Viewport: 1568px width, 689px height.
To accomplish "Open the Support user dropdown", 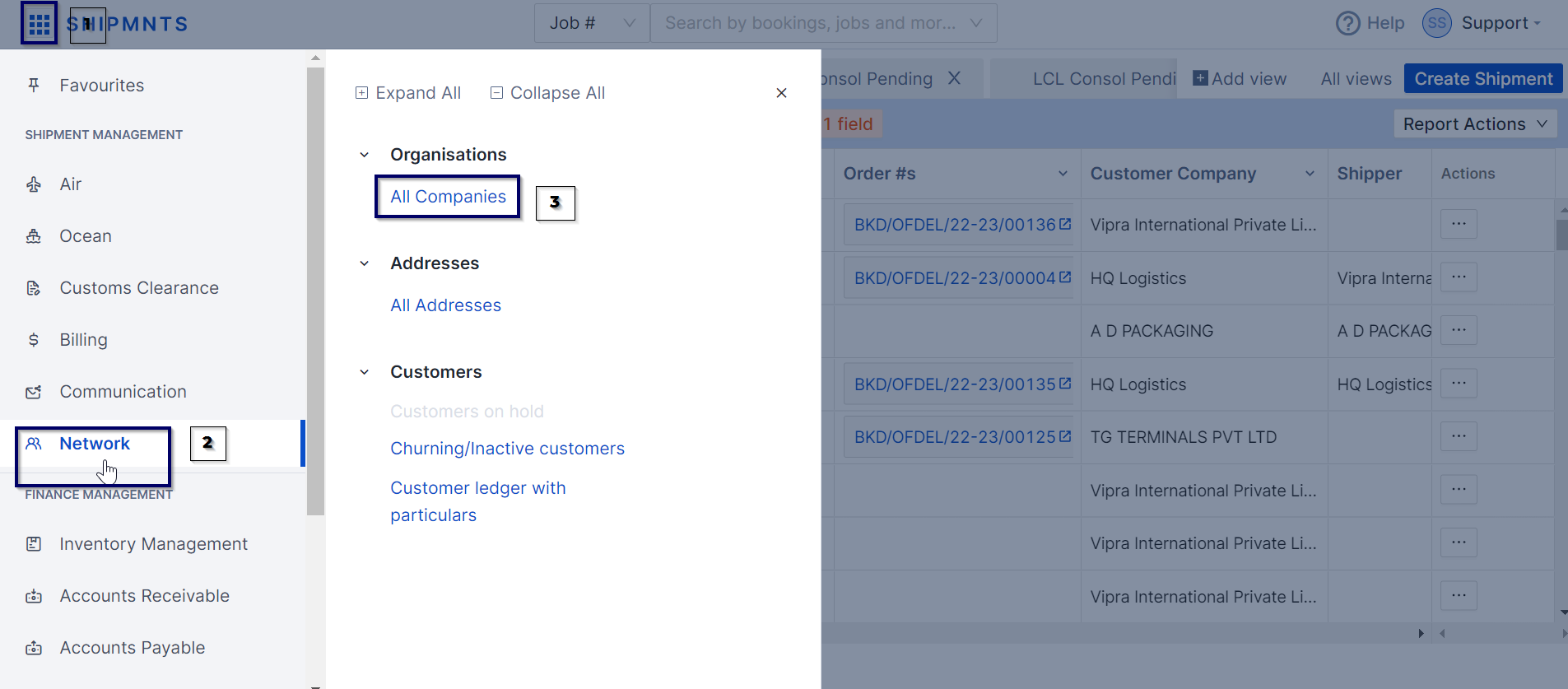I will pyautogui.click(x=1501, y=23).
